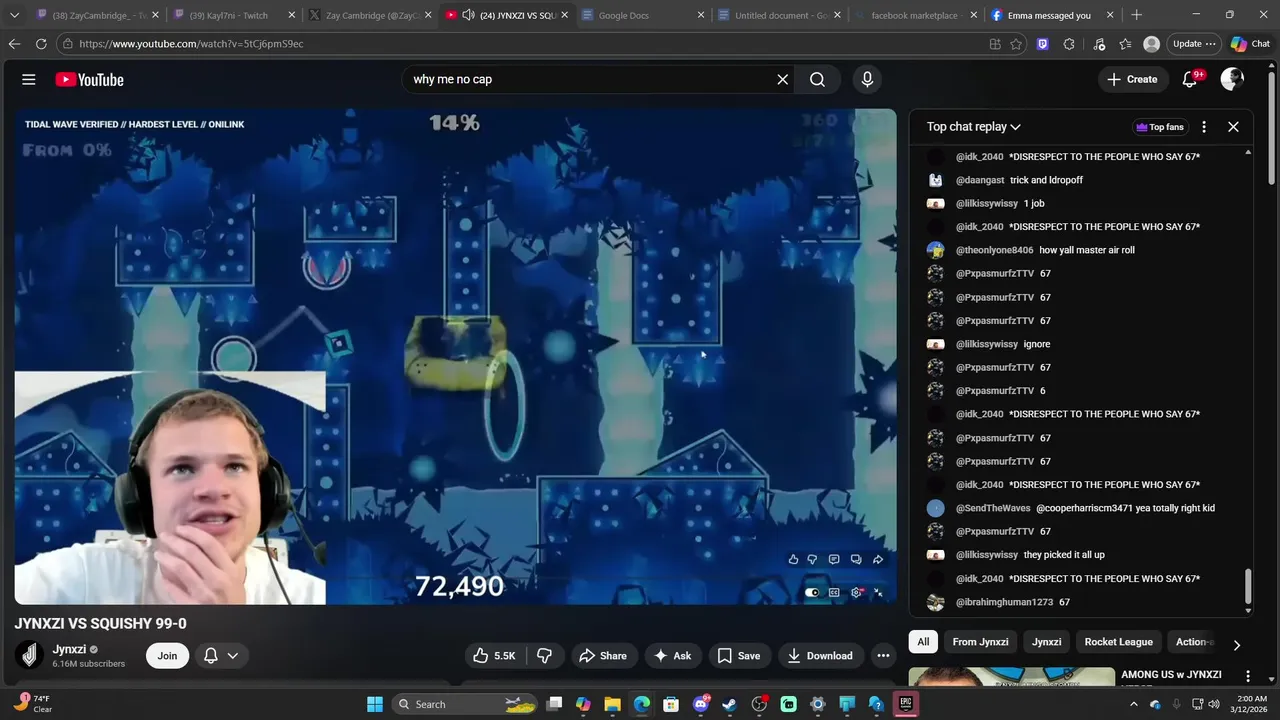The width and height of the screenshot is (1280, 720).
Task: Switch to facebook marketplace tab
Action: point(914,15)
